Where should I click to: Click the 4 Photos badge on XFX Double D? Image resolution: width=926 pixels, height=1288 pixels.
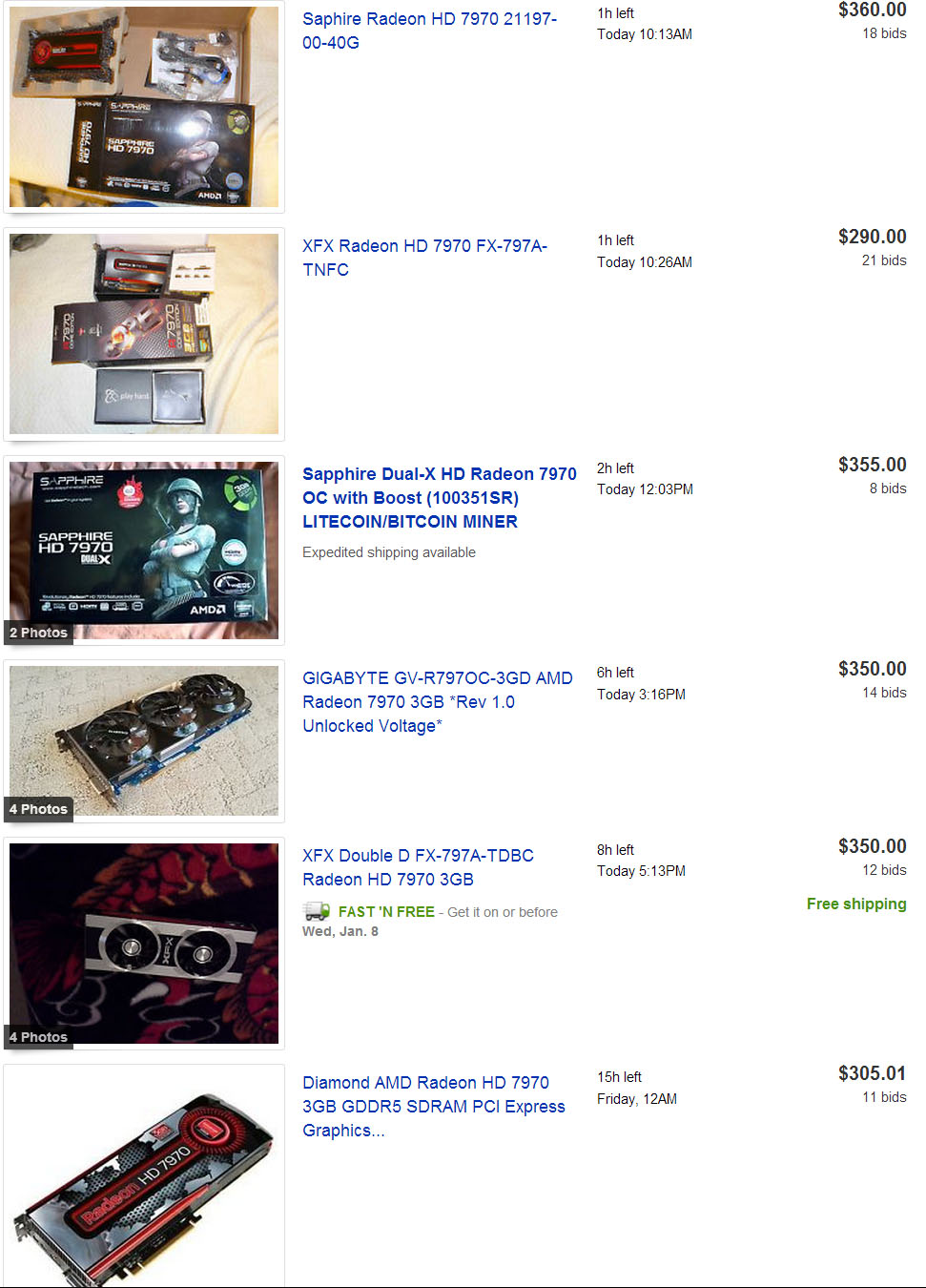tap(38, 1037)
